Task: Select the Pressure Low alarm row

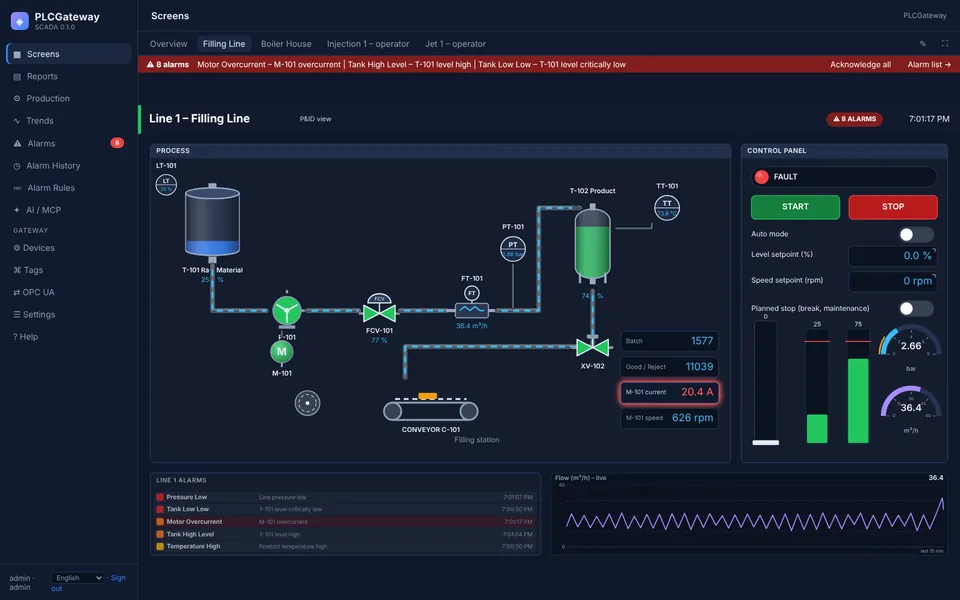Action: point(345,497)
